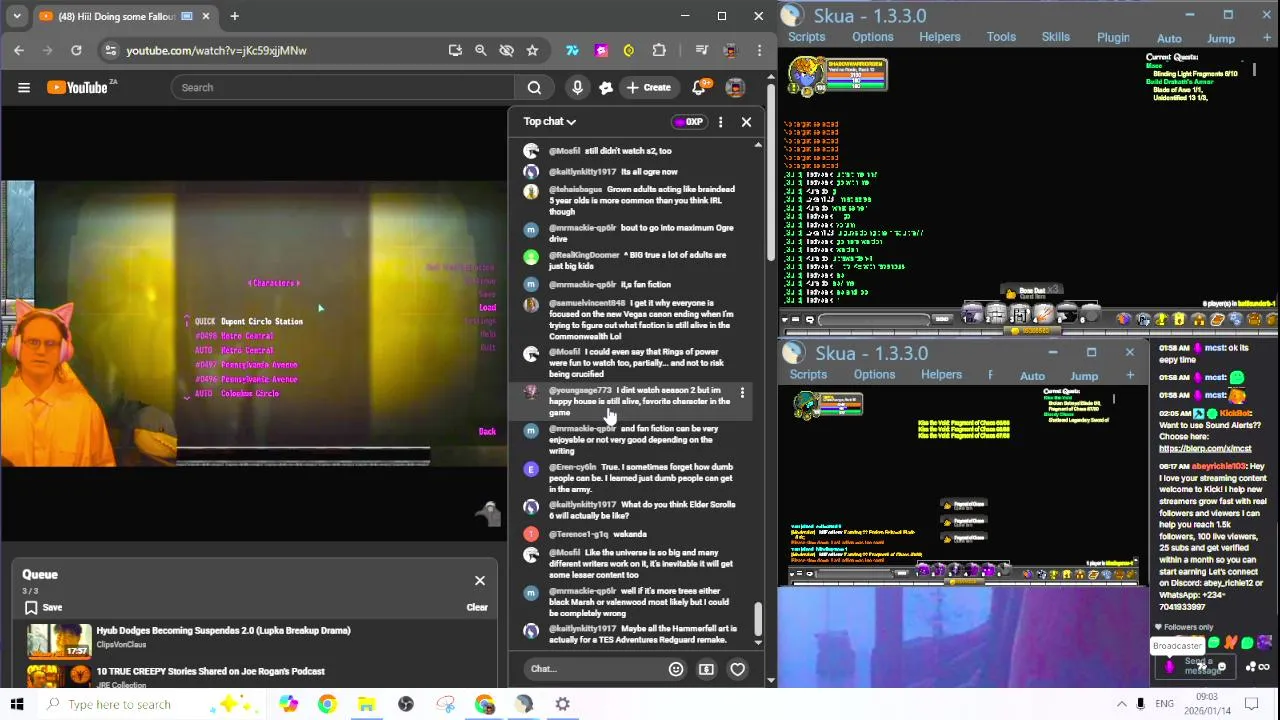Expand the Top chat mode dropdown

[x=550, y=121]
